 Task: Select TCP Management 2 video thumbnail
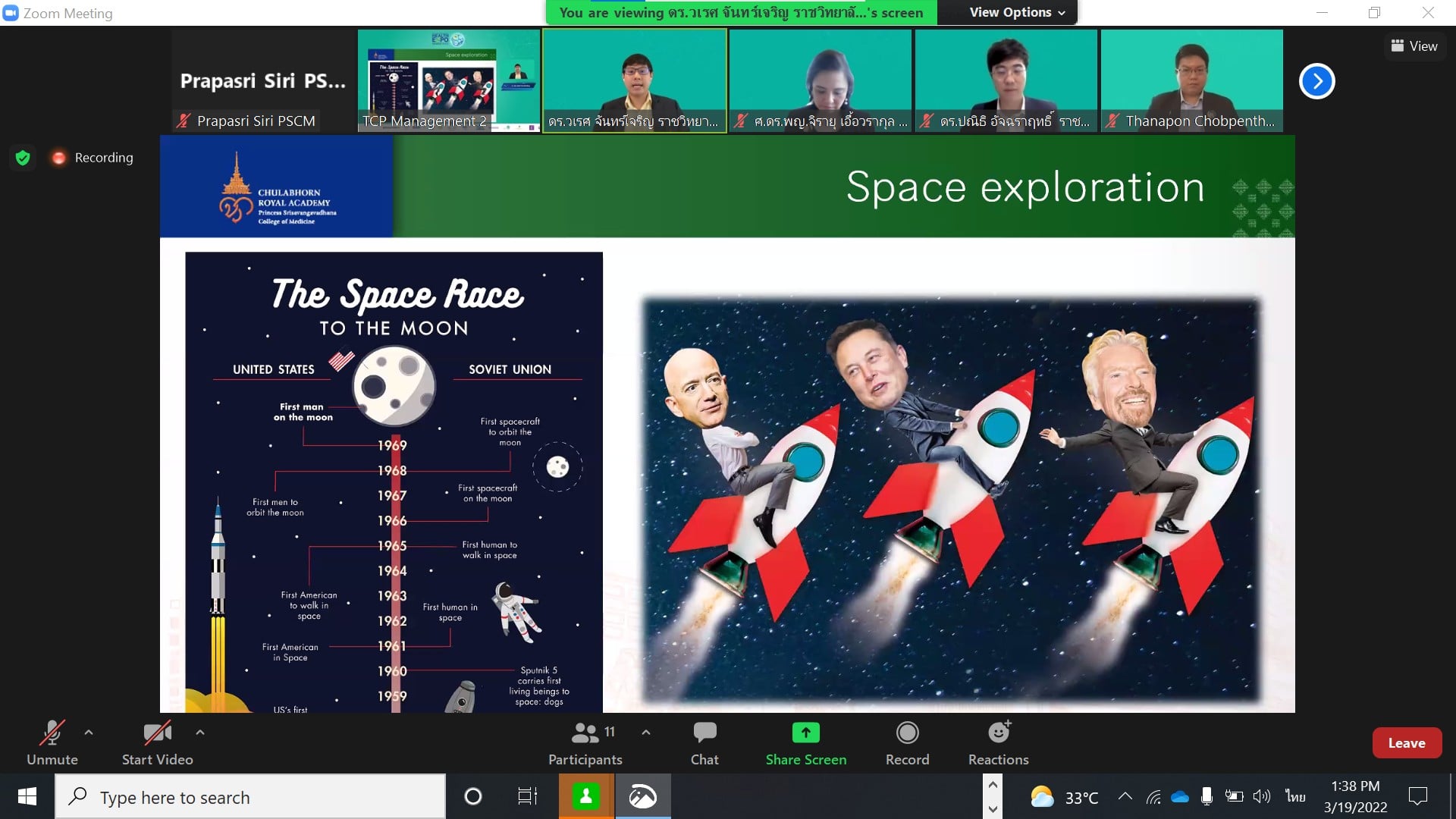click(448, 81)
